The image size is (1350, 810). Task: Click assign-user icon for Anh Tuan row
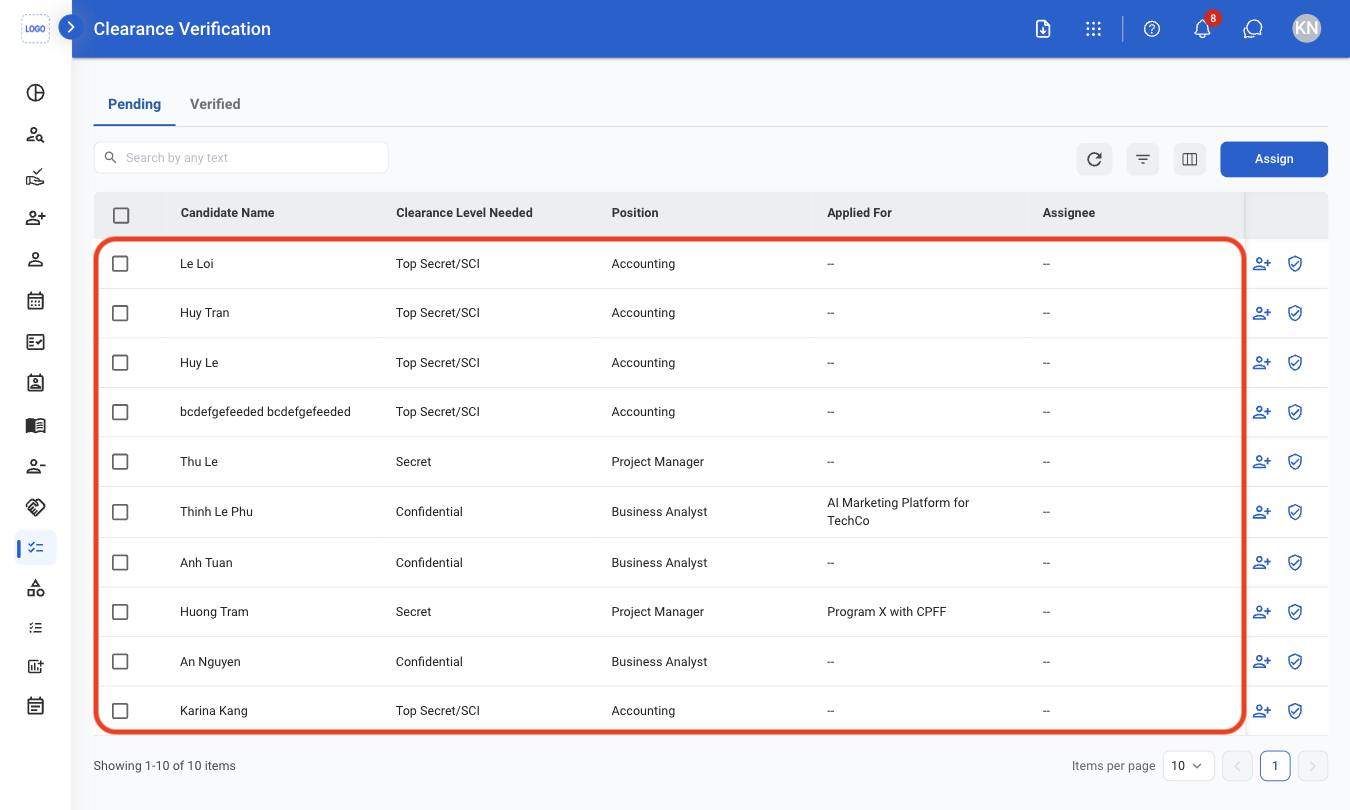point(1262,563)
